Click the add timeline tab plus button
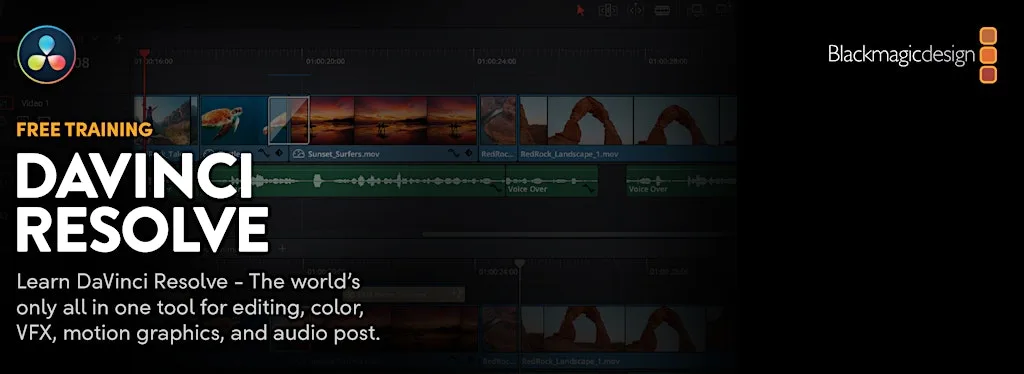Image resolution: width=1024 pixels, height=374 pixels. coord(119,39)
